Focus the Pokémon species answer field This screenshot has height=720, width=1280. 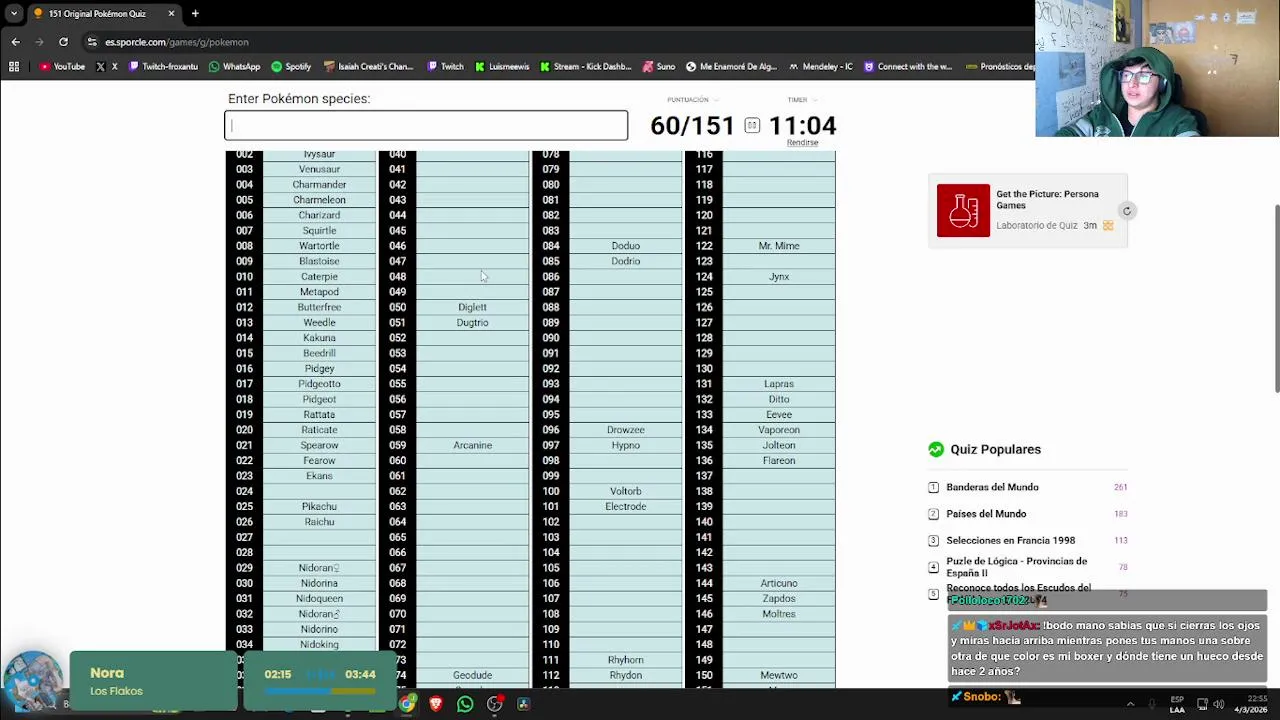coord(426,125)
